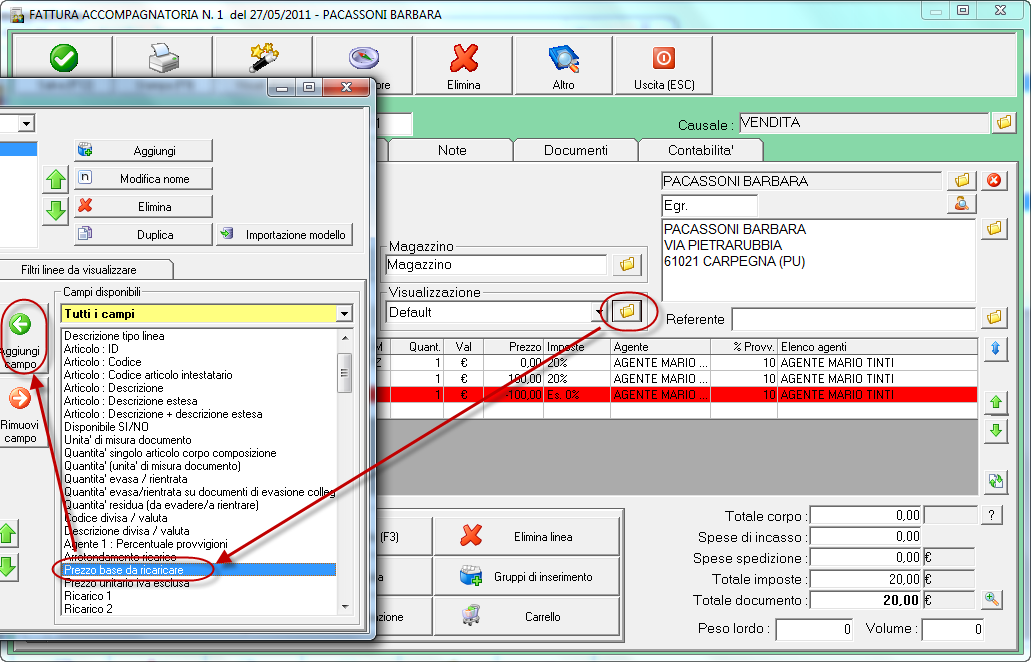
Task: Click Modifica nome button
Action: click(x=143, y=179)
